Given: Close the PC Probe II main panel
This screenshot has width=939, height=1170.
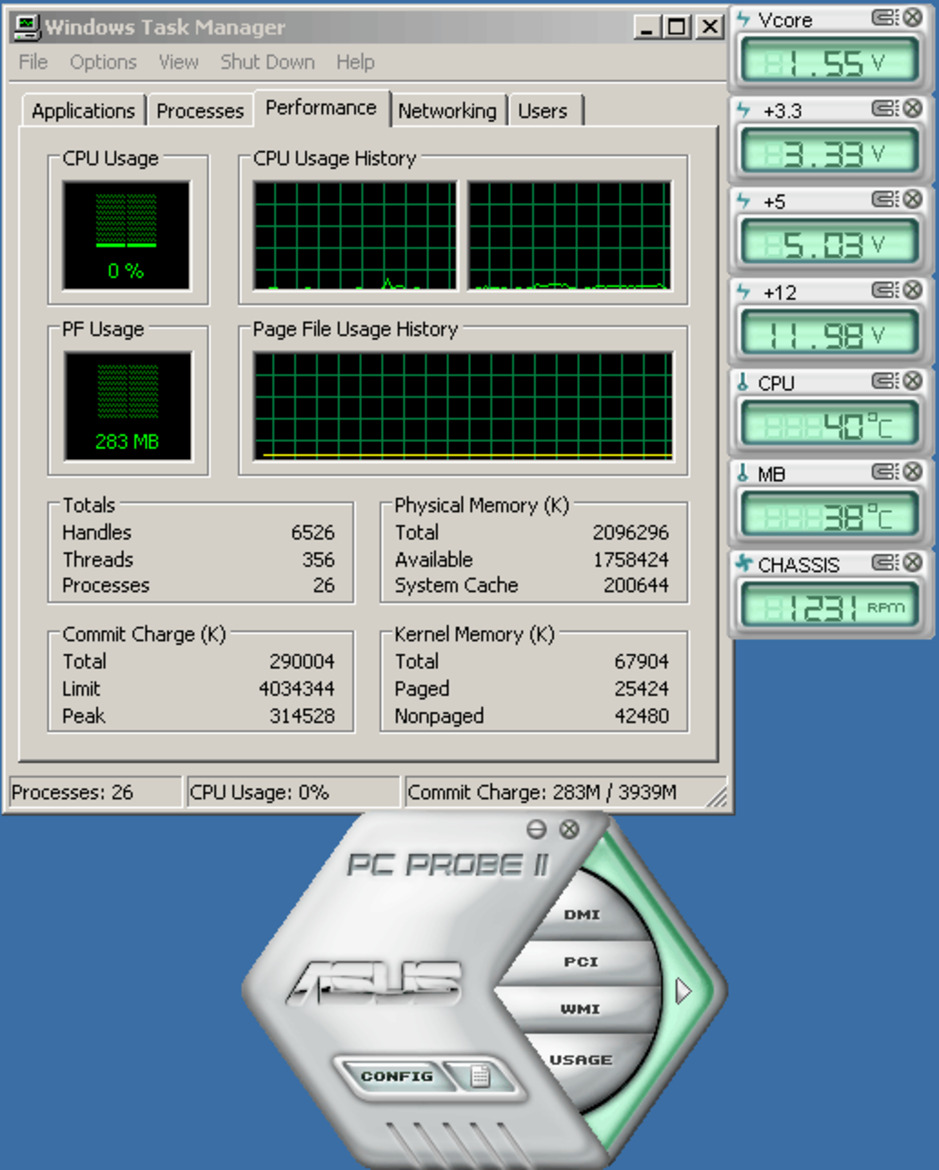Looking at the screenshot, I should point(569,829).
